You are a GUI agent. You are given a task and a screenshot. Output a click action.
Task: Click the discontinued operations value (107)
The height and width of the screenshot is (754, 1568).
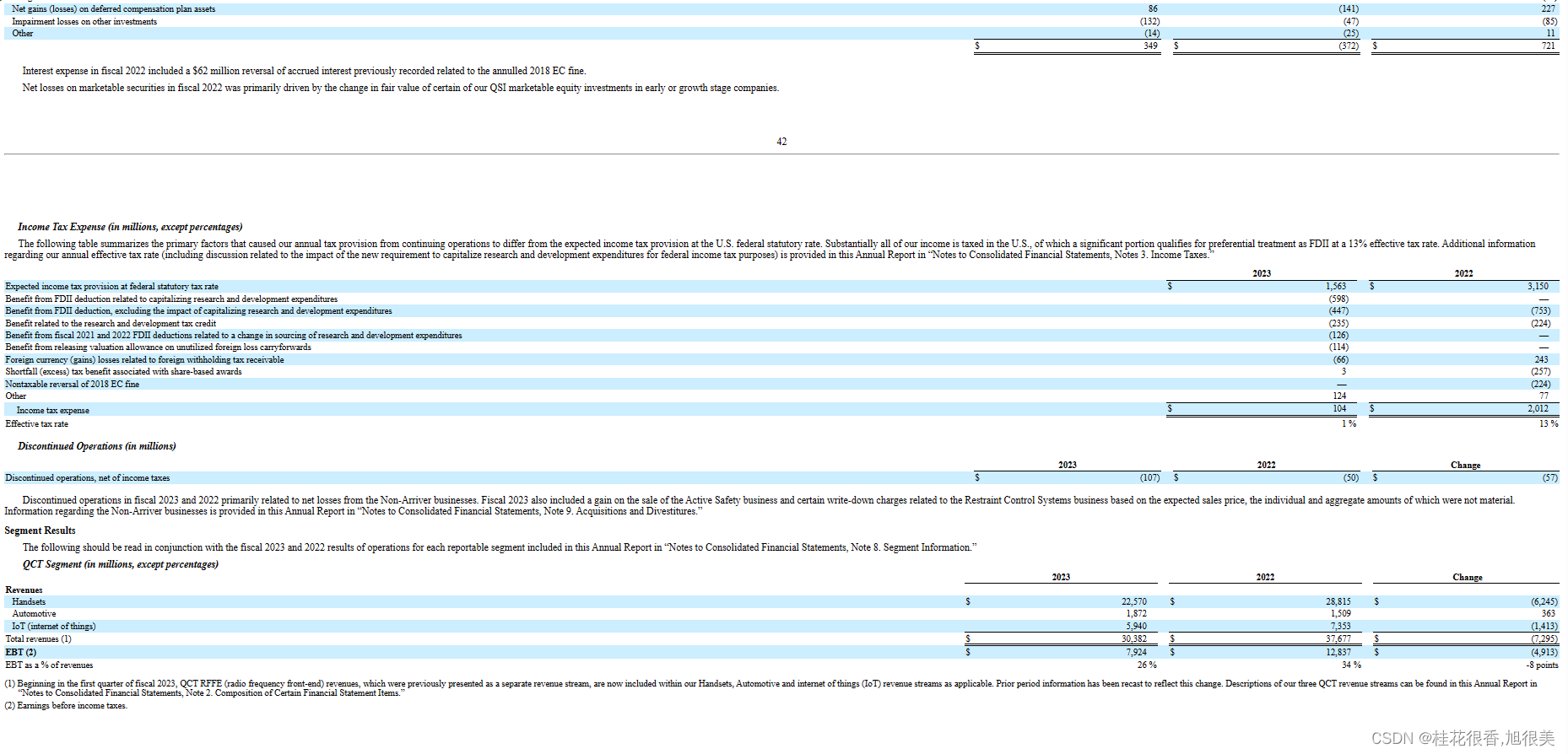[x=1149, y=478]
